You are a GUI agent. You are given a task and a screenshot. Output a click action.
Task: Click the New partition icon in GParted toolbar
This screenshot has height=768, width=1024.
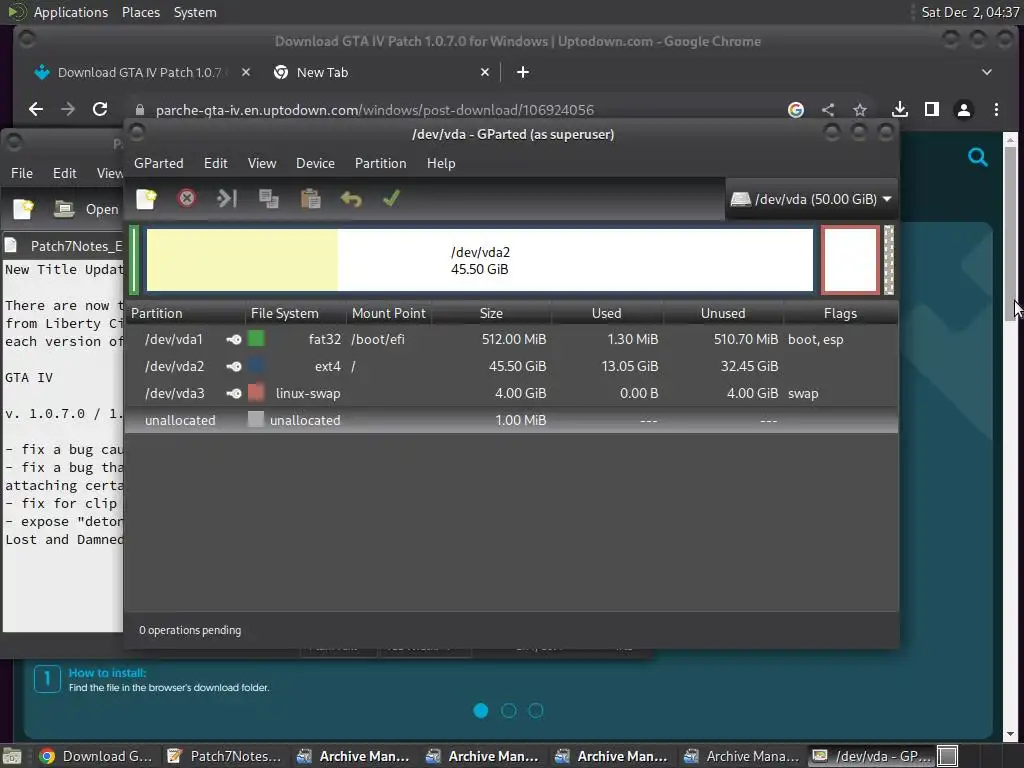tap(146, 199)
